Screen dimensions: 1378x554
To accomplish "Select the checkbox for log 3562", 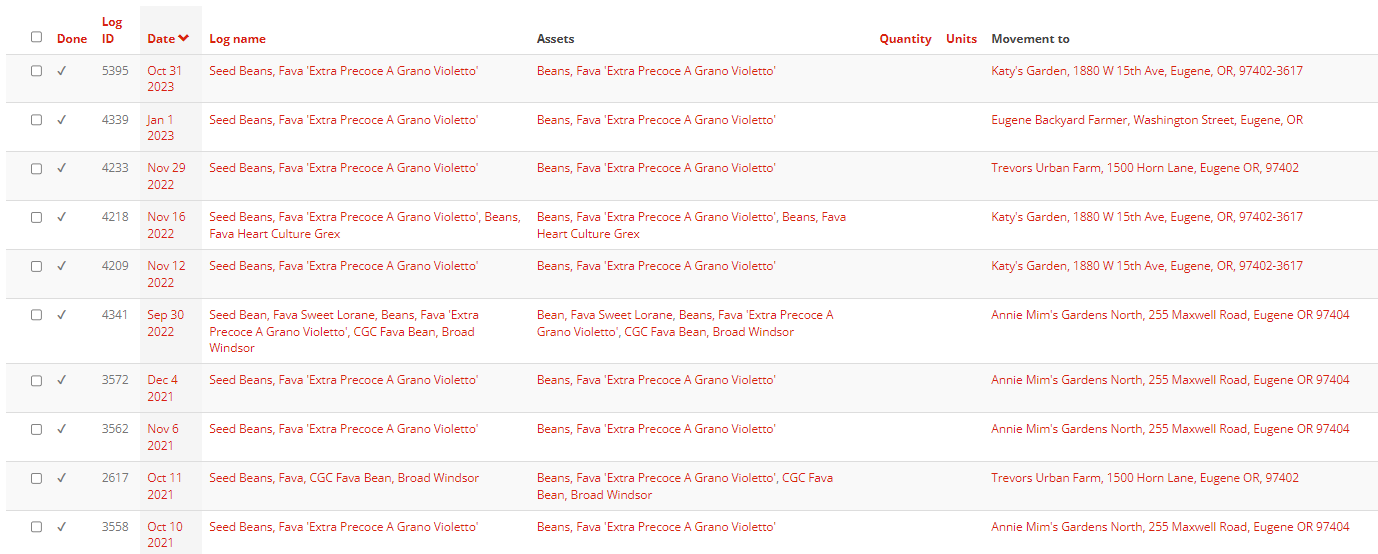I will pos(37,429).
